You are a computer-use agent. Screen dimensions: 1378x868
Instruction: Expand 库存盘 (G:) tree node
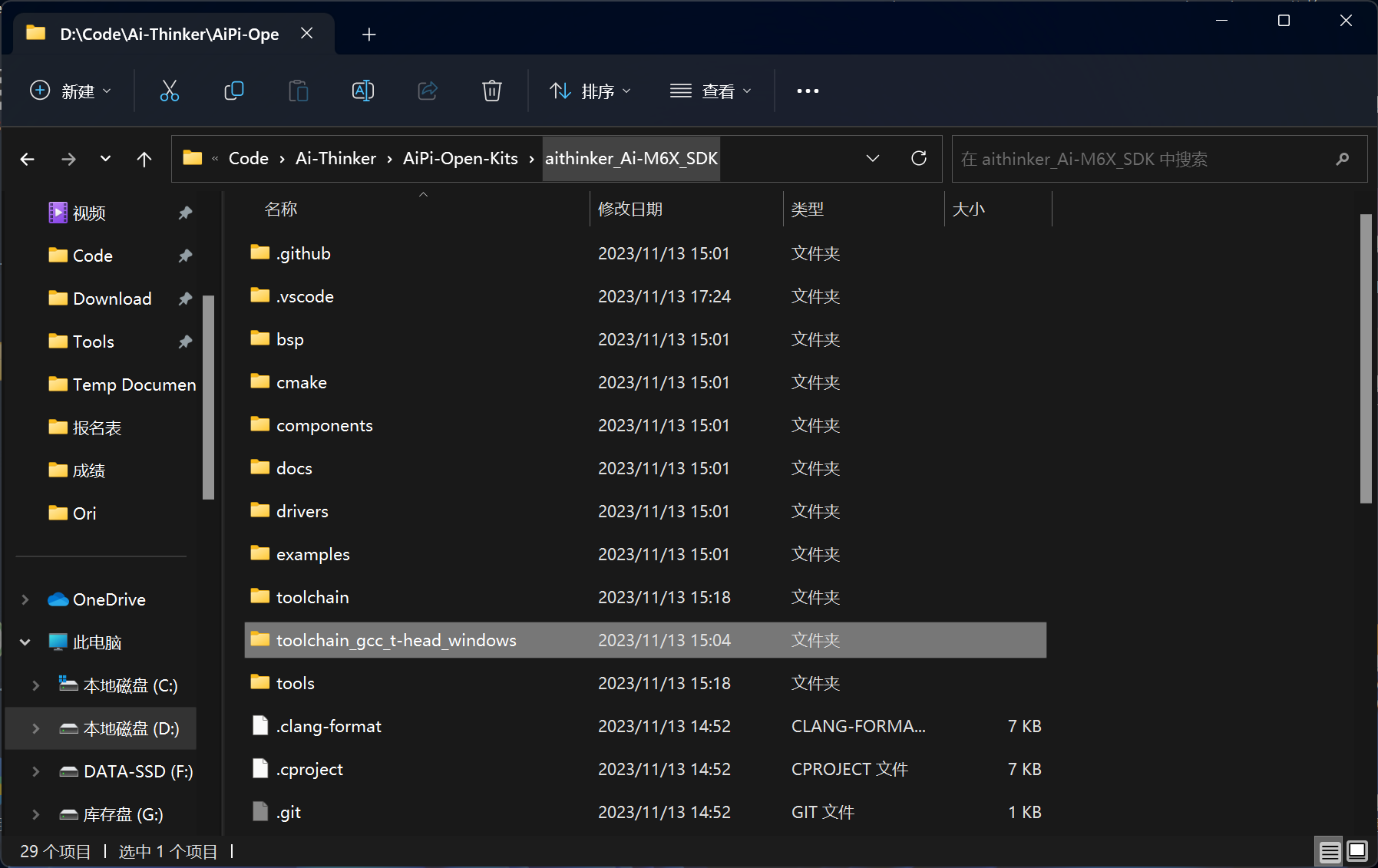point(36,814)
